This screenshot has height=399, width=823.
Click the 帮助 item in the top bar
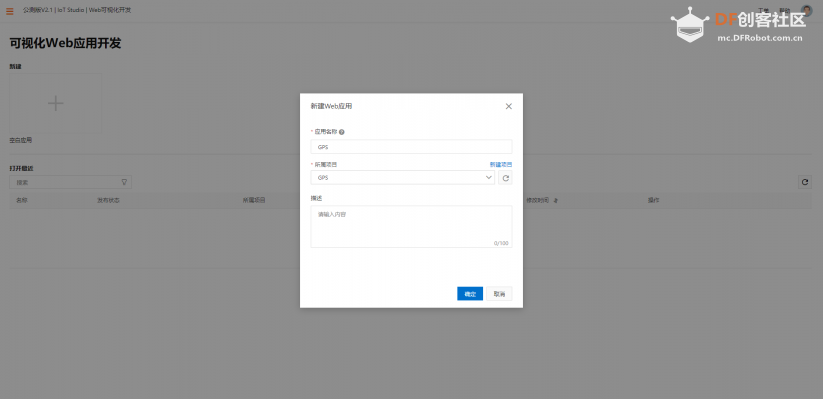pos(785,10)
